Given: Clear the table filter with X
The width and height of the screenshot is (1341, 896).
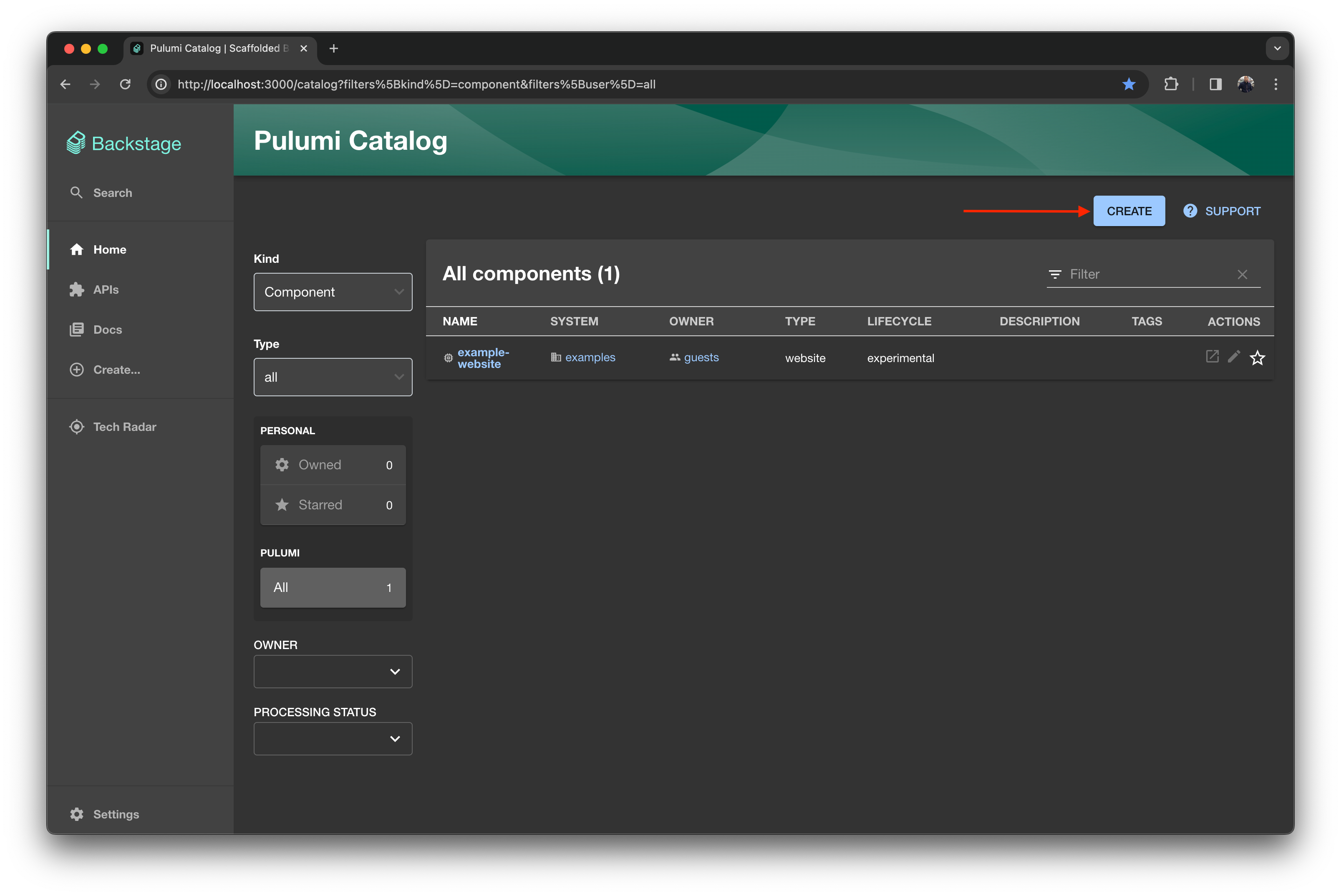Looking at the screenshot, I should 1242,275.
